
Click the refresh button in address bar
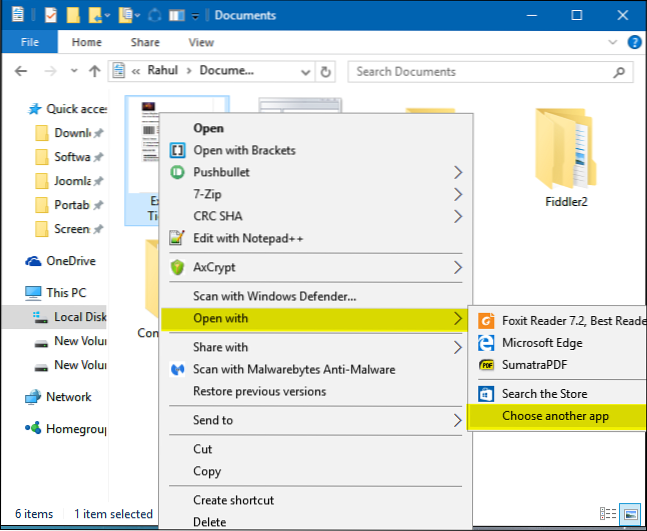coord(325,72)
